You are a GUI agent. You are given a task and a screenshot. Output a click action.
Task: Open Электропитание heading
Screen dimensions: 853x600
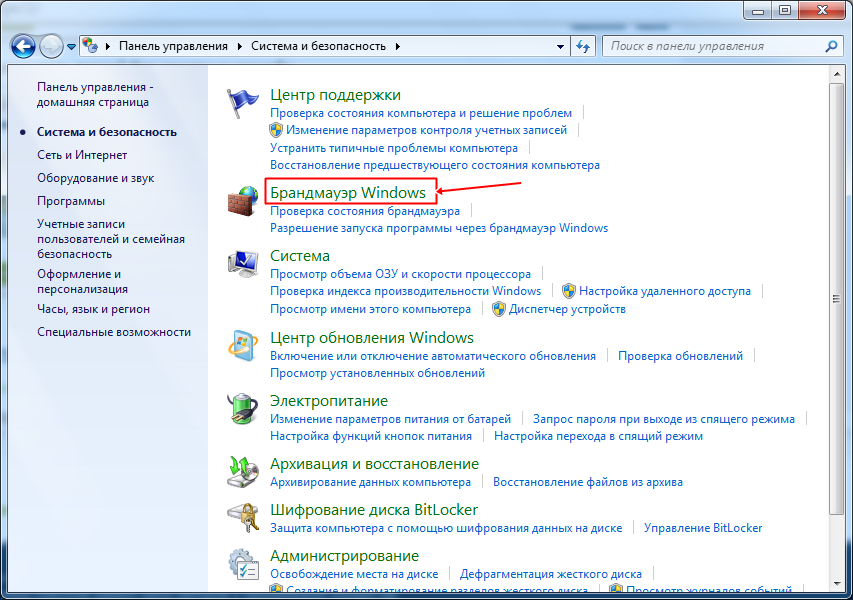click(x=329, y=400)
